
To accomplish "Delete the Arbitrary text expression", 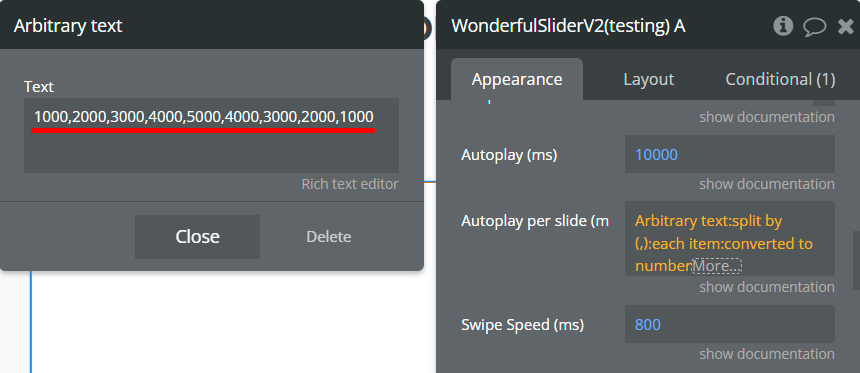I will click(x=329, y=236).
